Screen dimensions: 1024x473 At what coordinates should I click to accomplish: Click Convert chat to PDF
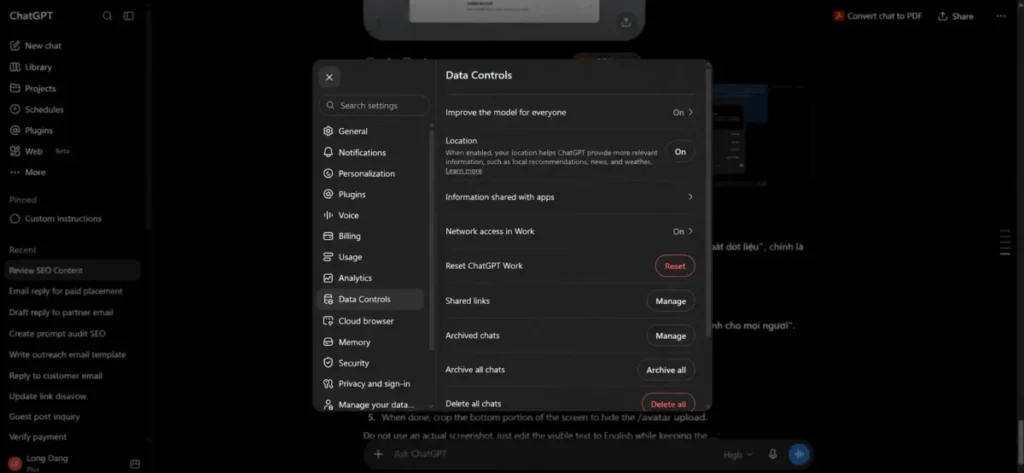click(x=878, y=16)
